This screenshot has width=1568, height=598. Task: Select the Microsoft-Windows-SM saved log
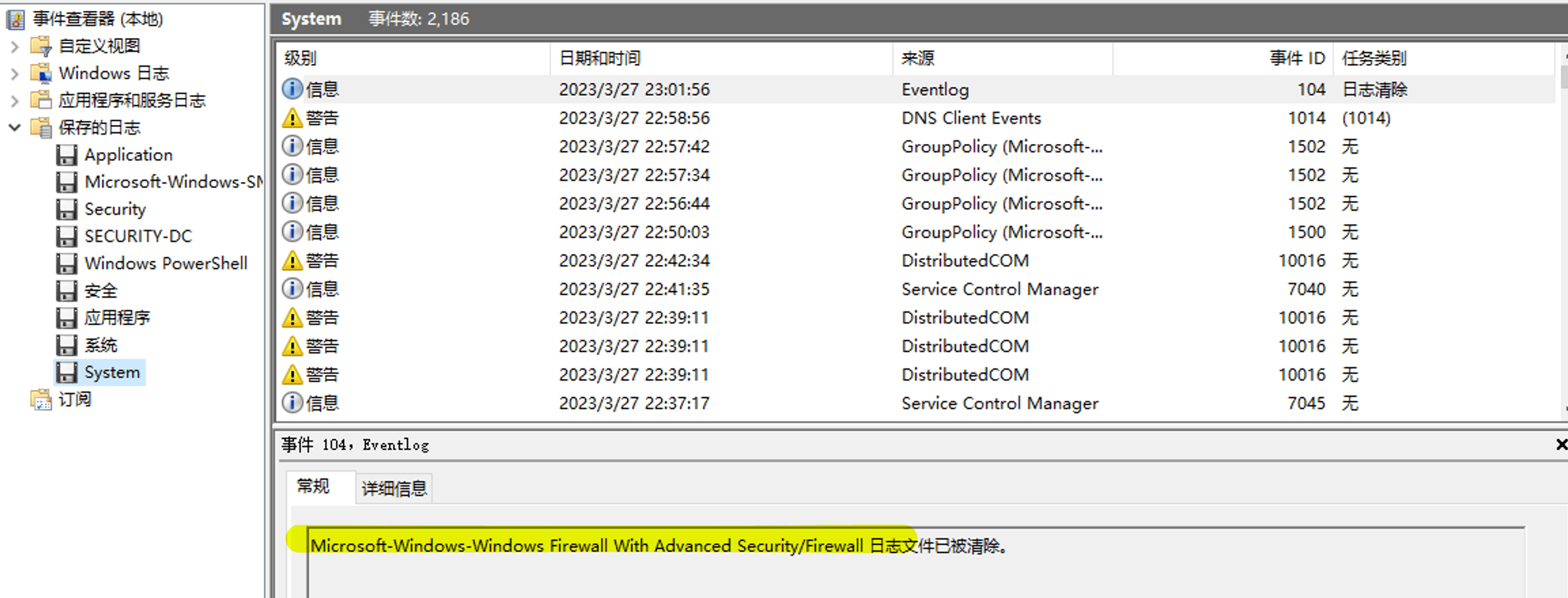[173, 182]
